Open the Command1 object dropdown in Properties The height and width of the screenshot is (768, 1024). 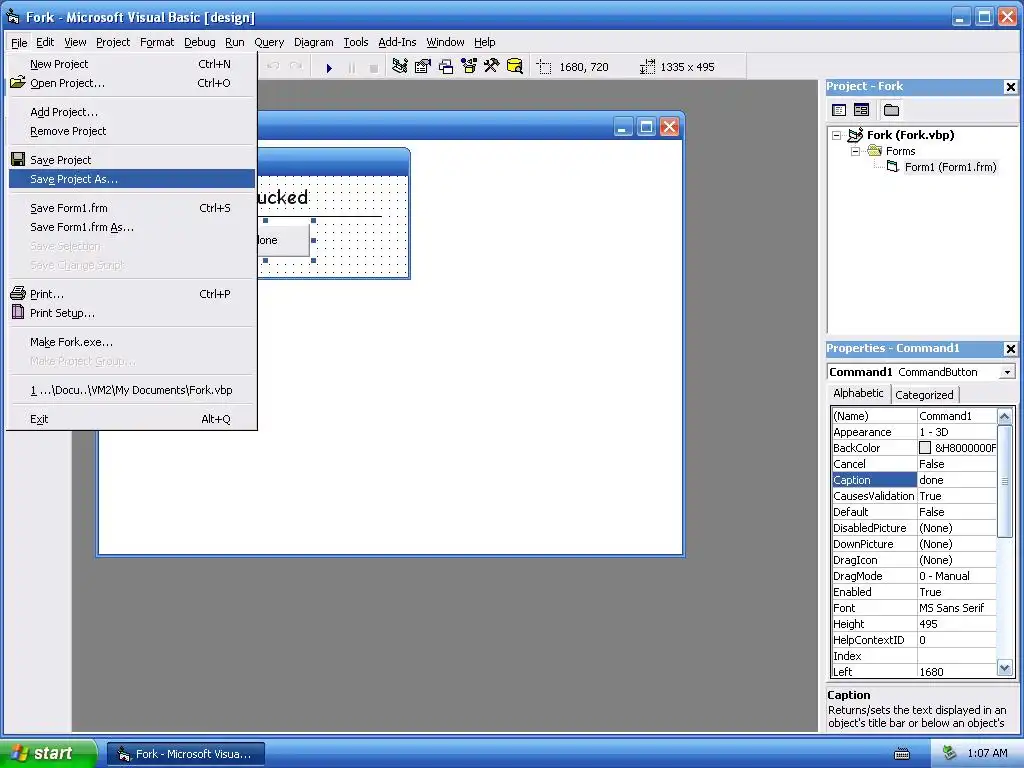(x=1007, y=372)
